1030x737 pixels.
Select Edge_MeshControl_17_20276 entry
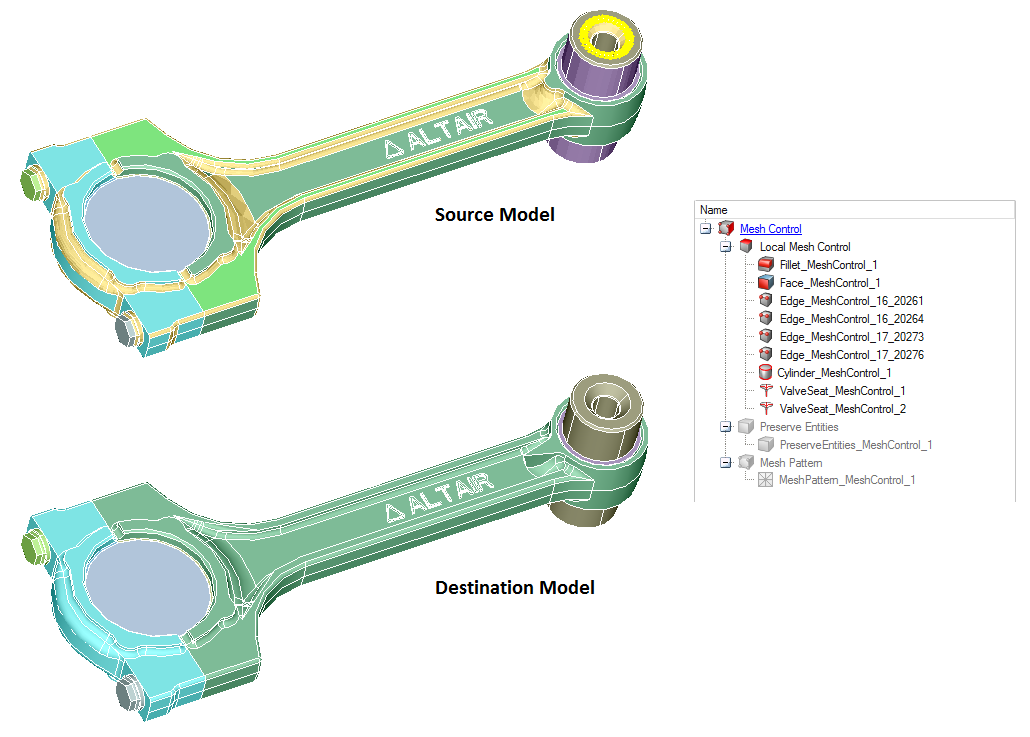[x=837, y=355]
